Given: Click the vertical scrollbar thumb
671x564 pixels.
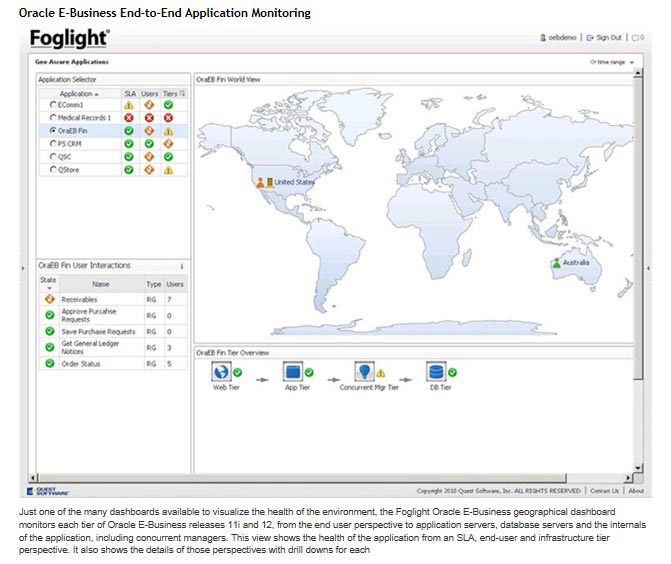Looking at the screenshot, I should (638, 228).
